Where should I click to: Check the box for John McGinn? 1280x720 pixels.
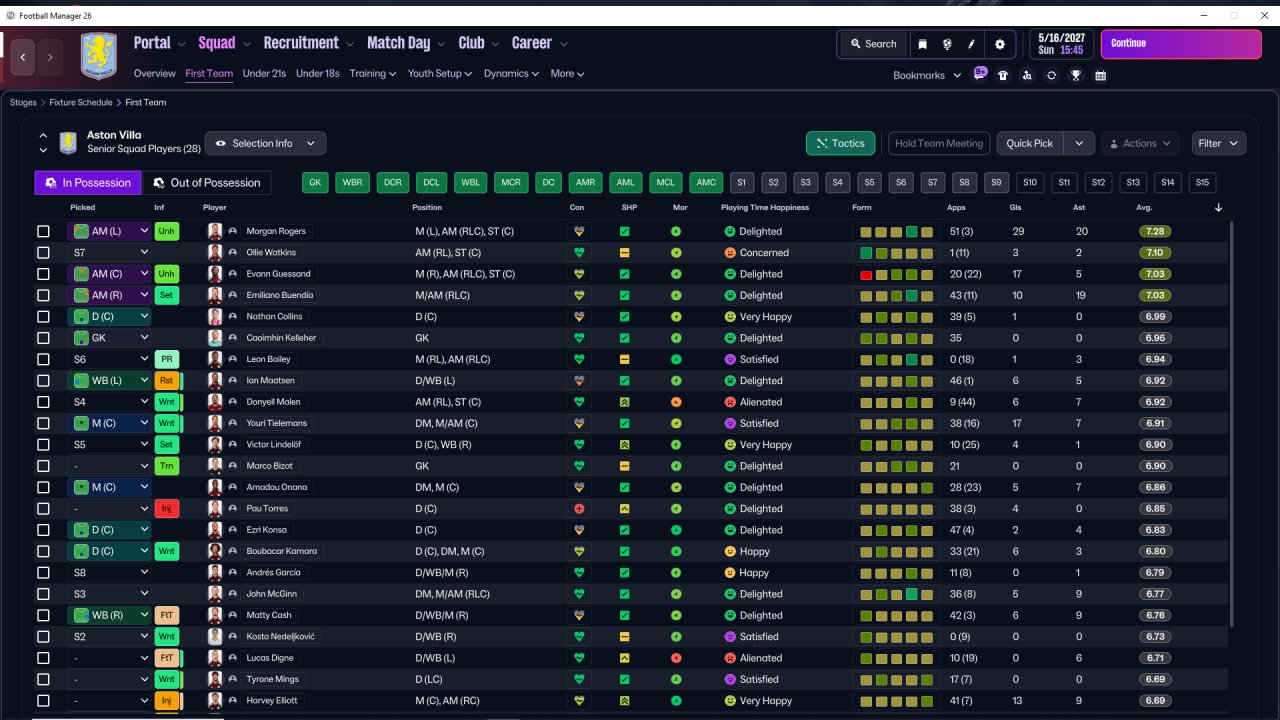43,594
